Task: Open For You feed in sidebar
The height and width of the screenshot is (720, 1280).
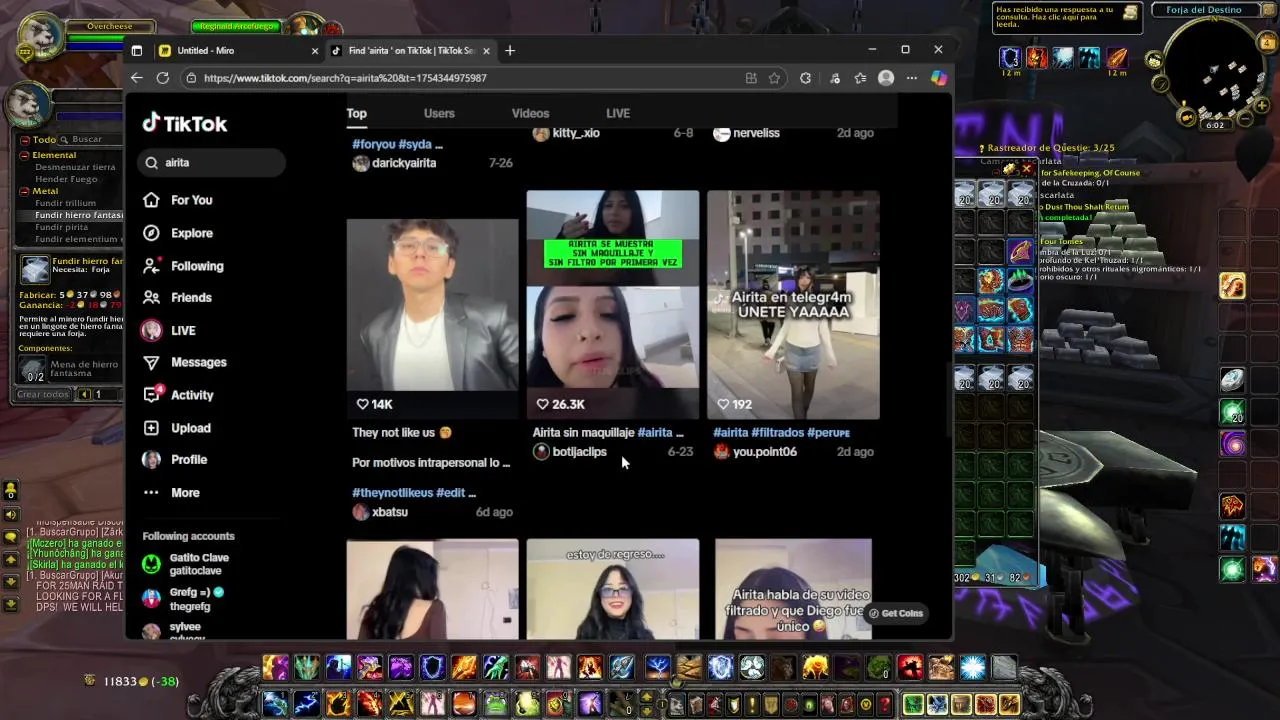Action: tap(178, 200)
